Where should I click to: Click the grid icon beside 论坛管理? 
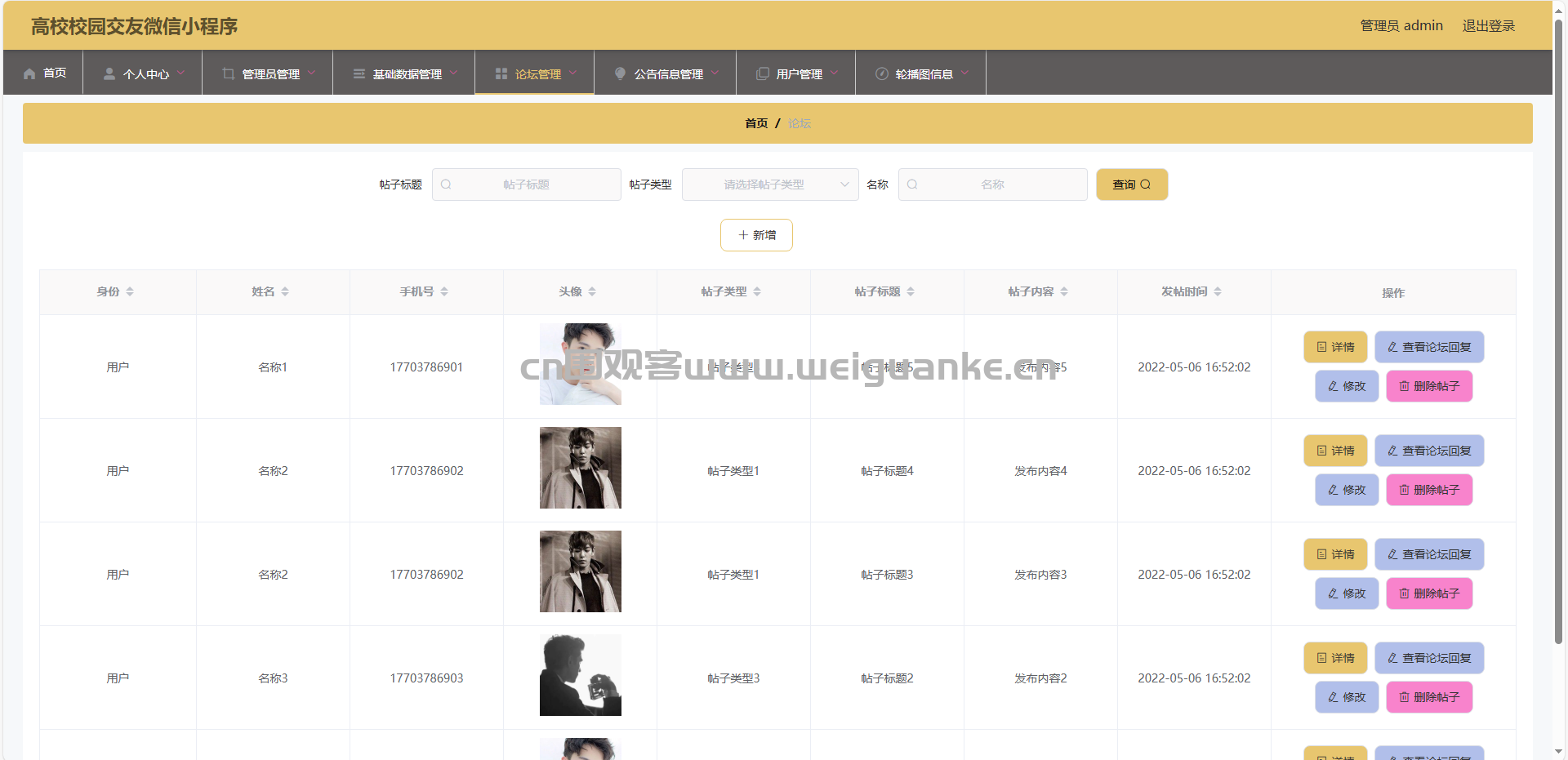(501, 73)
